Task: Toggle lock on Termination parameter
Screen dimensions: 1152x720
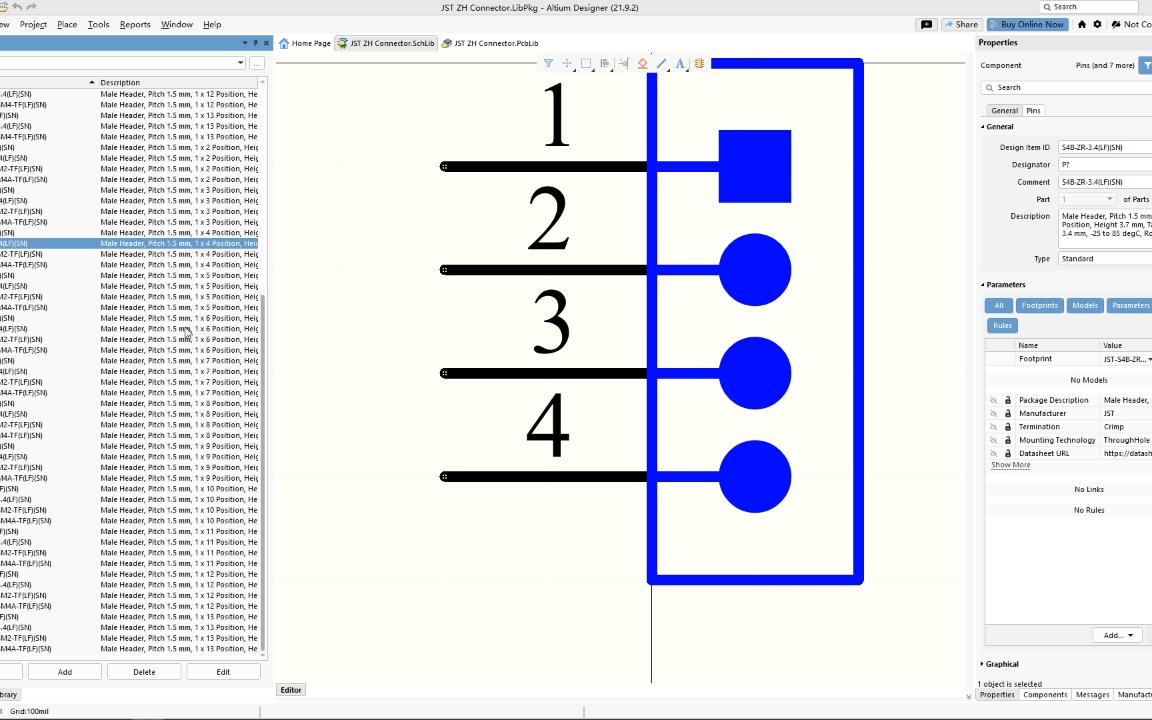Action: [x=1008, y=427]
